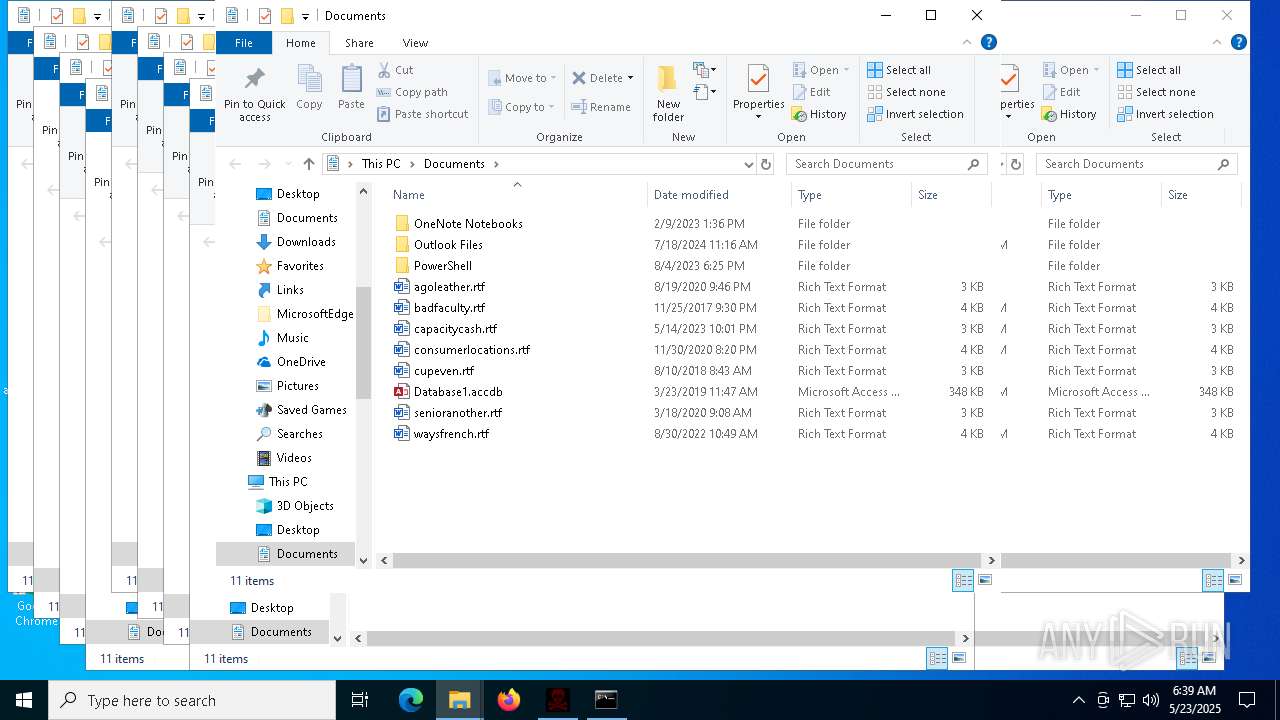Open the address bar history dropdown
The image size is (1280, 720).
[x=748, y=164]
